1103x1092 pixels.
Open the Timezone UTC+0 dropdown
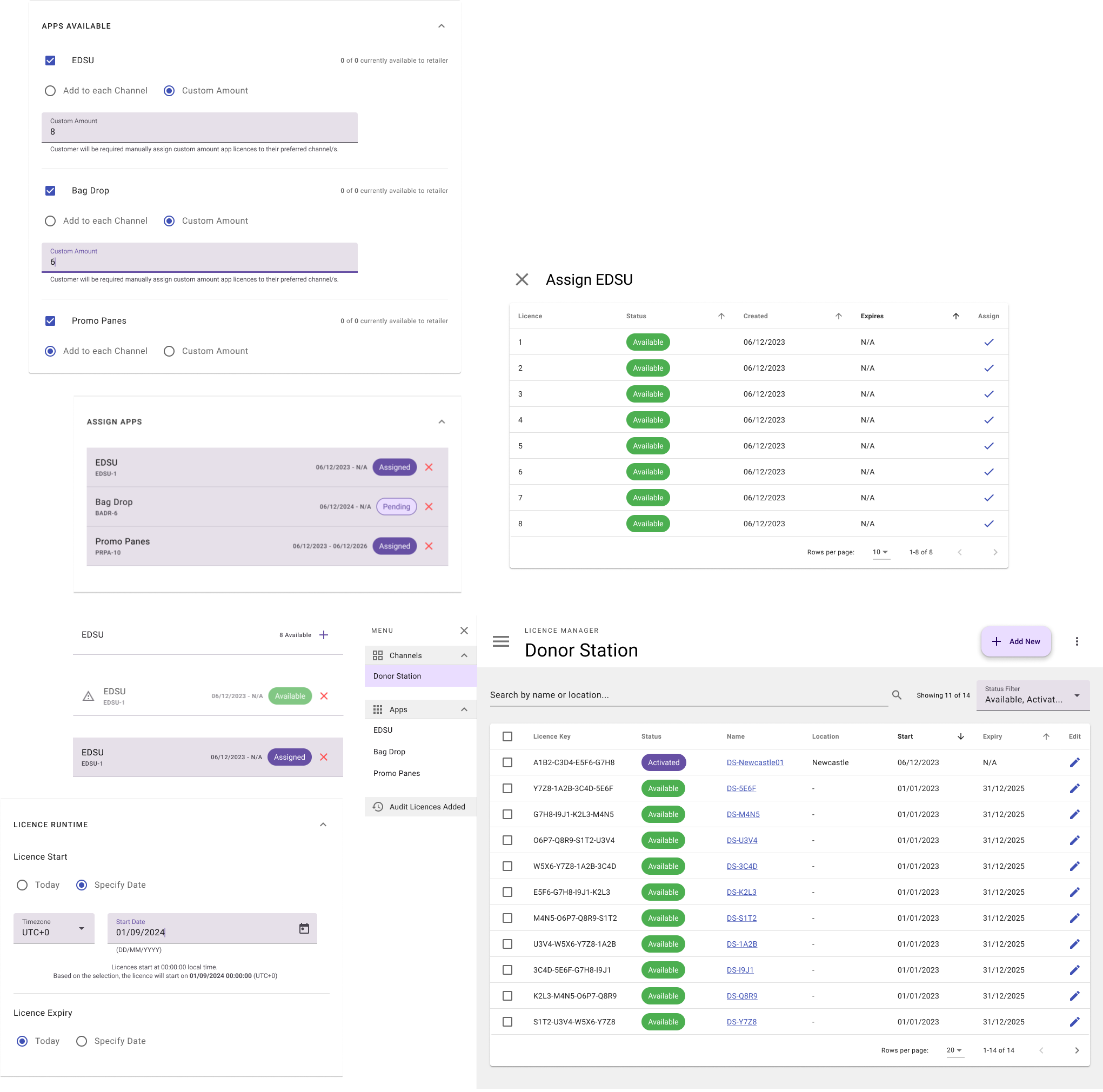[54, 928]
